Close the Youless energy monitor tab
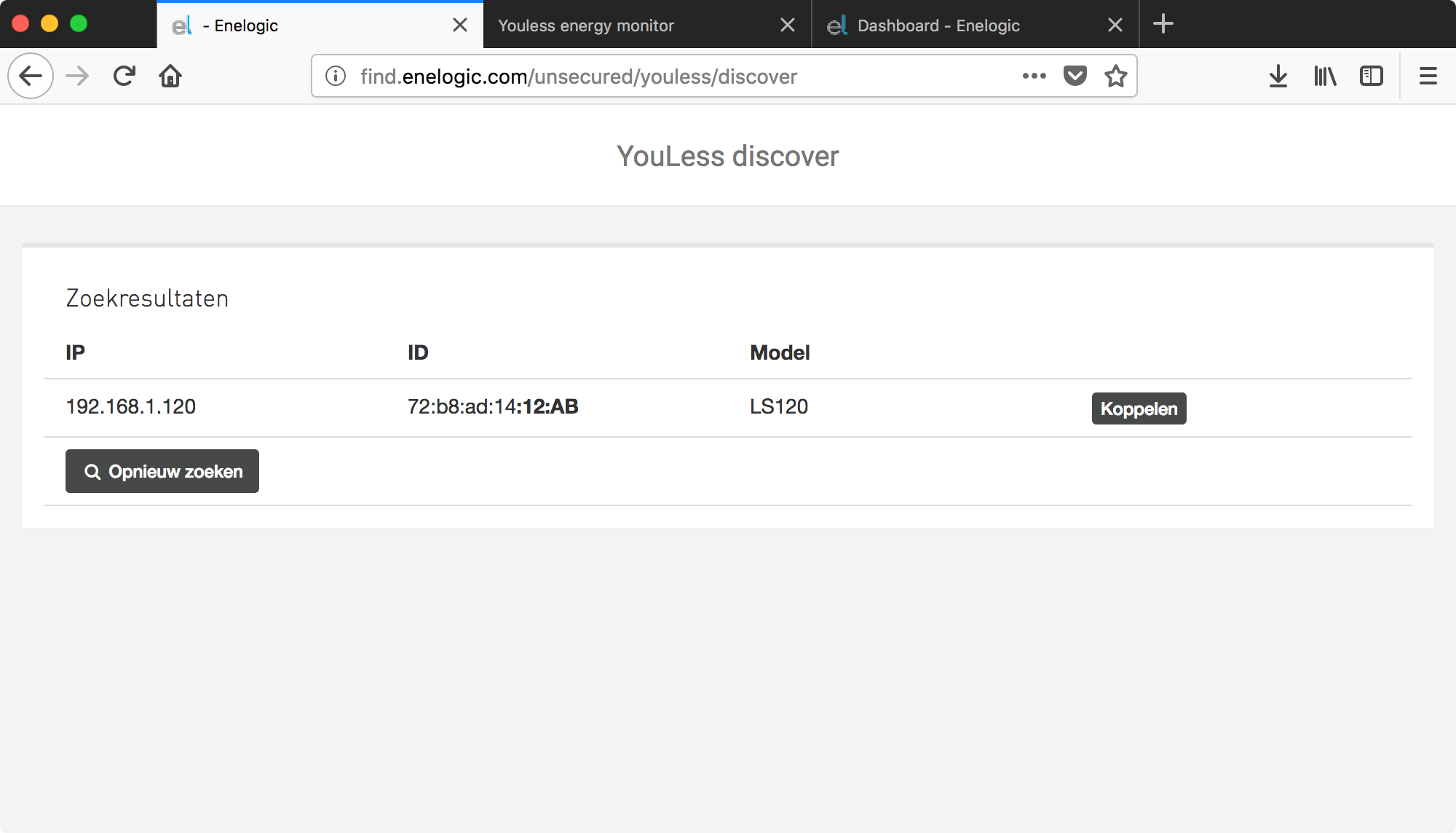This screenshot has width=1456, height=833. click(x=788, y=25)
